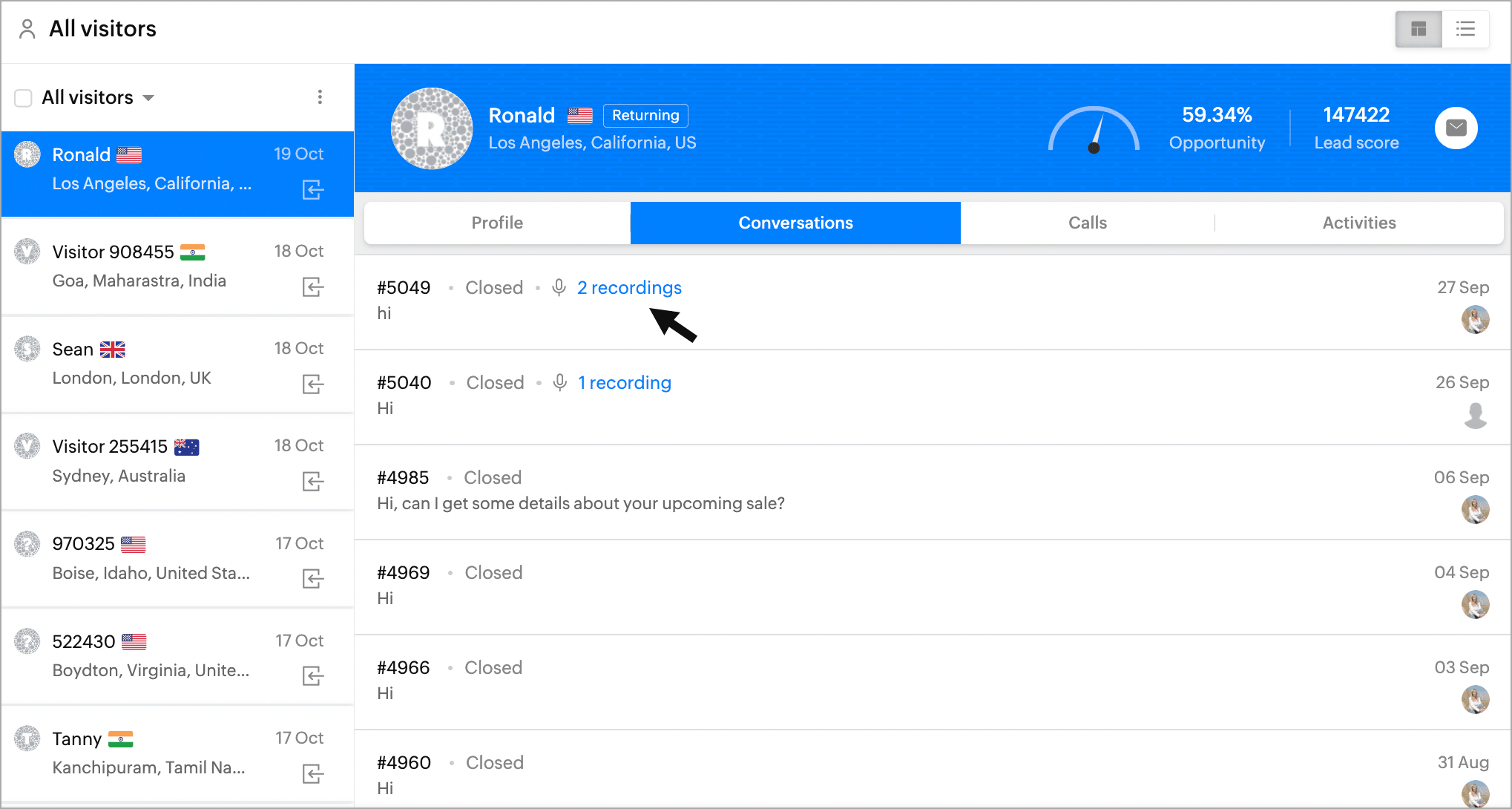Viewport: 1512px width, 809px height.
Task: Click the opportunity gauge meter
Action: click(x=1094, y=131)
